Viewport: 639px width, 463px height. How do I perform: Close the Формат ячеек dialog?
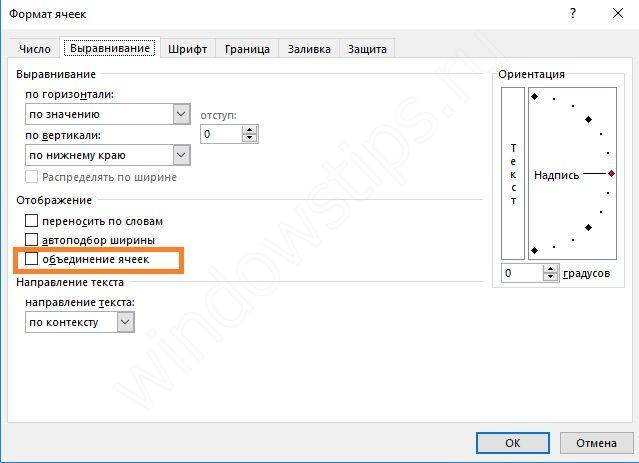click(616, 14)
